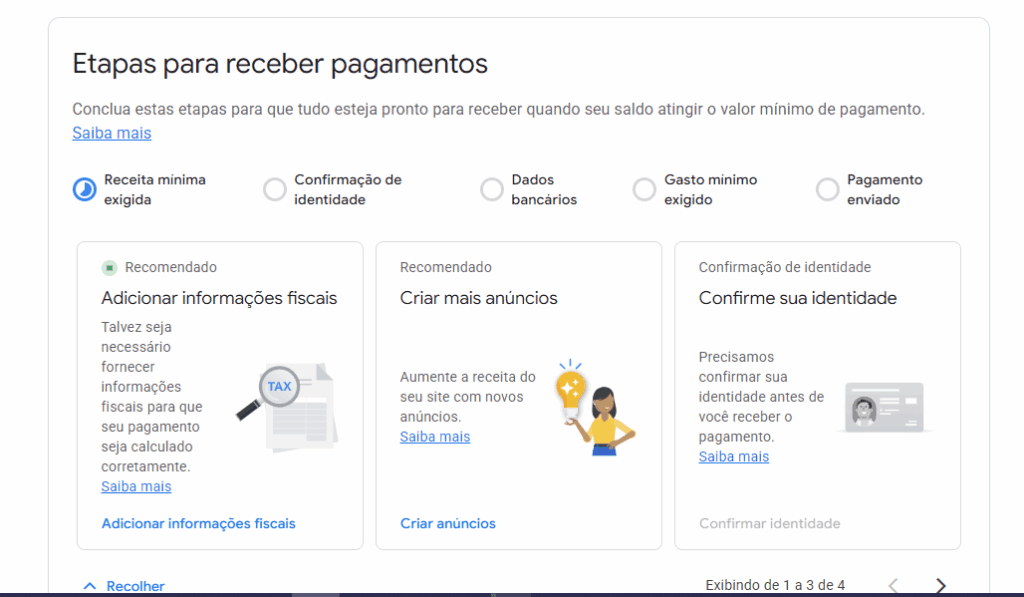The image size is (1024, 597).
Task: Select the Confirmação de identidade step circle
Action: pyautogui.click(x=273, y=189)
